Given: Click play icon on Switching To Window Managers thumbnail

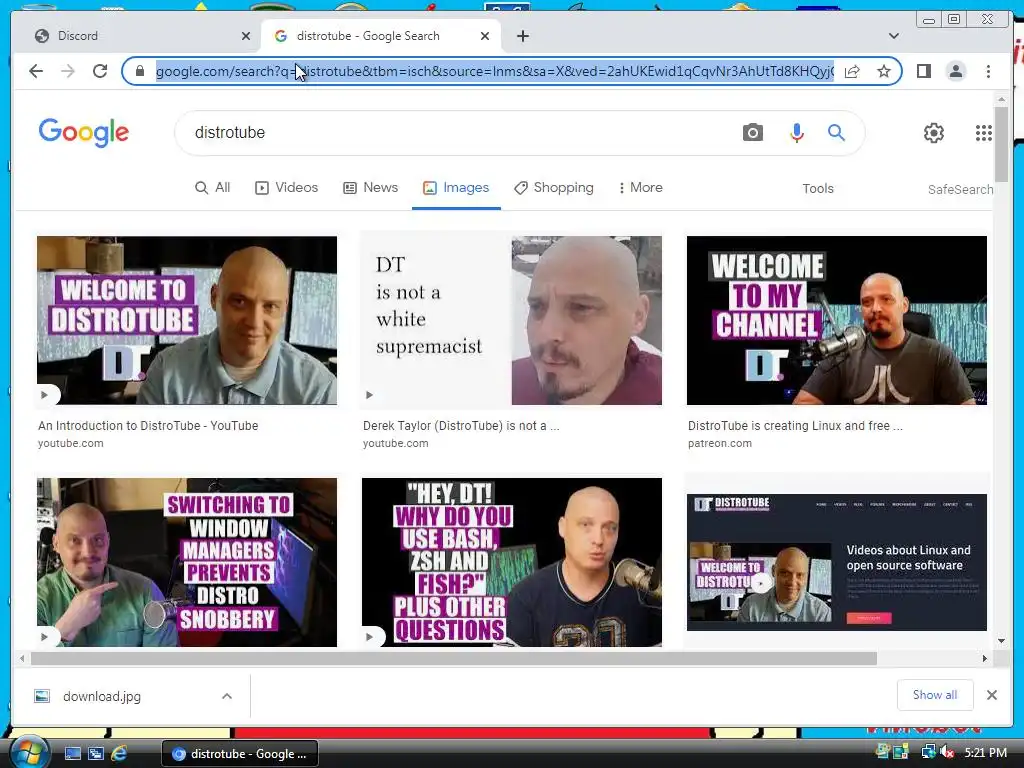Looking at the screenshot, I should (44, 637).
